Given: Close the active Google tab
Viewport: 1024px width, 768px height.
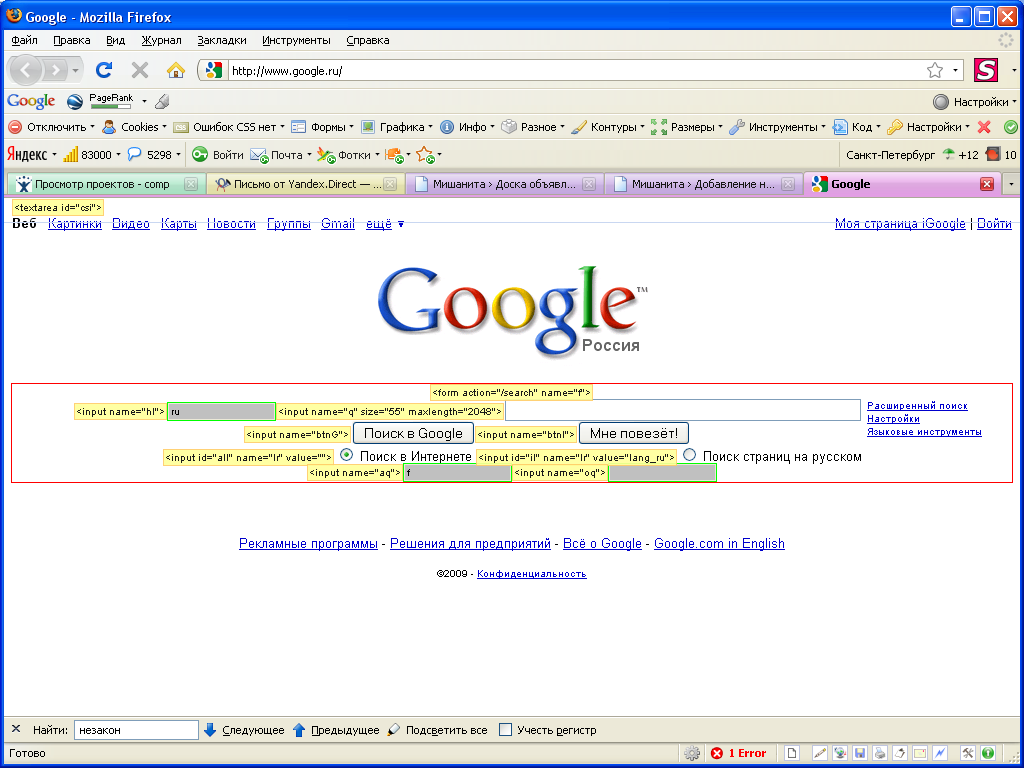Looking at the screenshot, I should click(x=987, y=184).
